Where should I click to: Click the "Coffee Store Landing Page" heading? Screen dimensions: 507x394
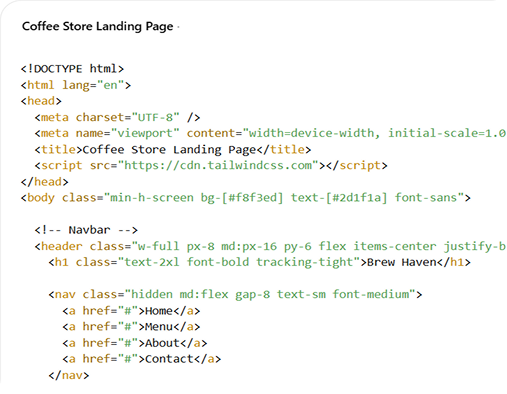pos(98,26)
